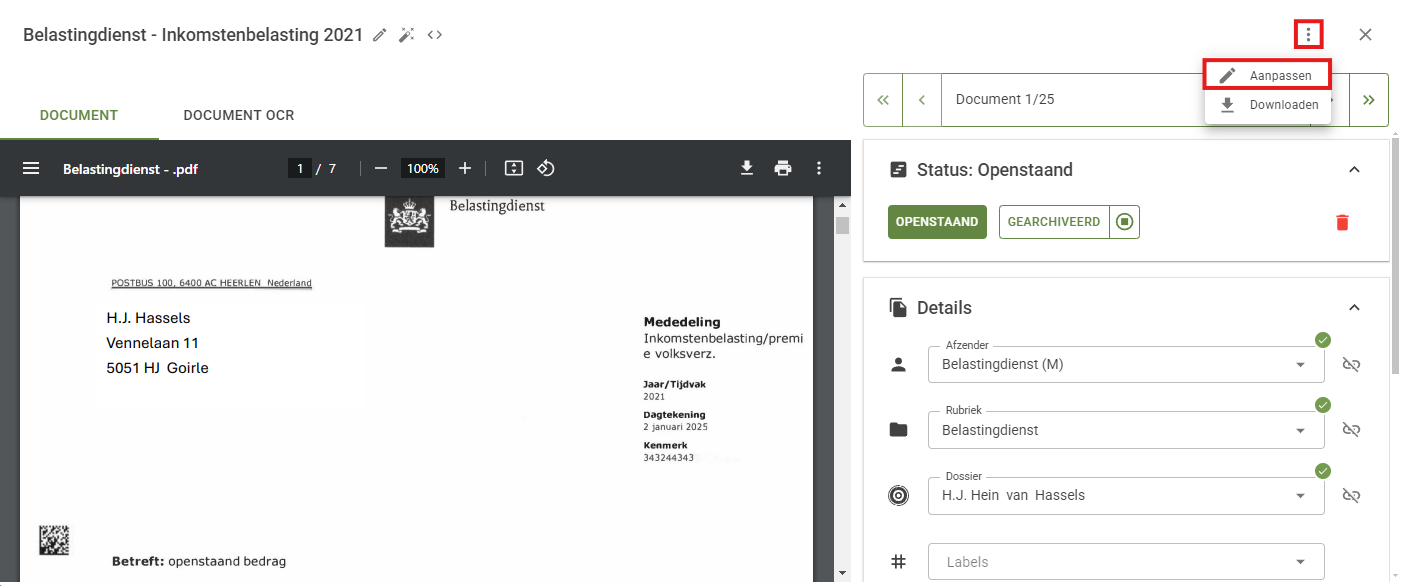Viewport: 1407px width, 586px height.
Task: Set status to Gearchiveerd
Action: click(1054, 222)
